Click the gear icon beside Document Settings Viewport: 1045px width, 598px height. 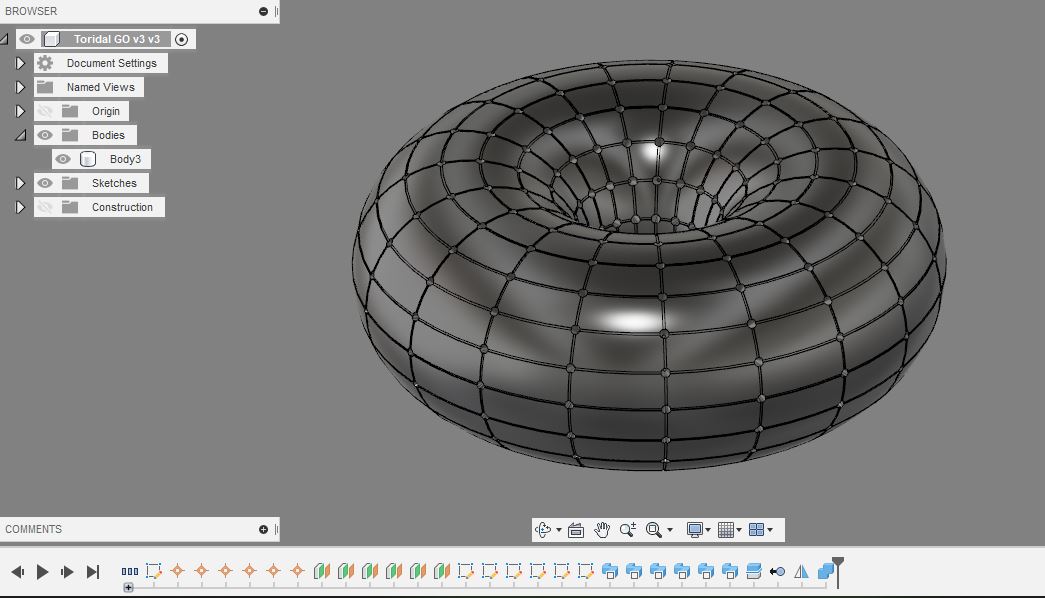pos(45,63)
